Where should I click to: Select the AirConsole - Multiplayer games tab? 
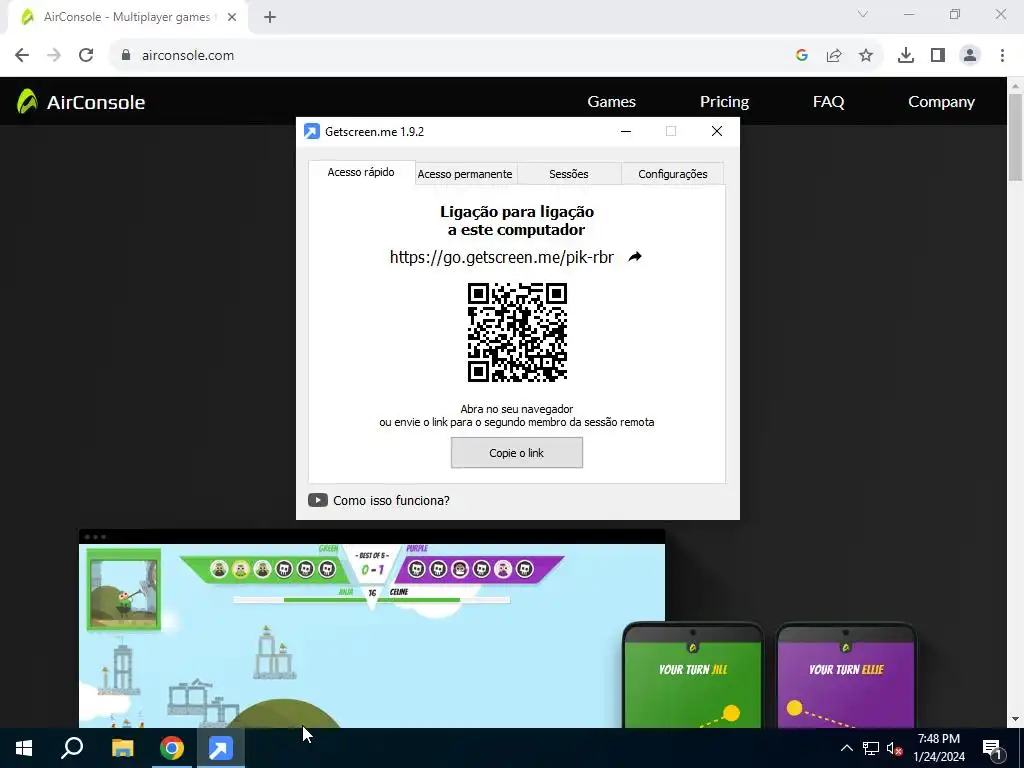point(127,17)
